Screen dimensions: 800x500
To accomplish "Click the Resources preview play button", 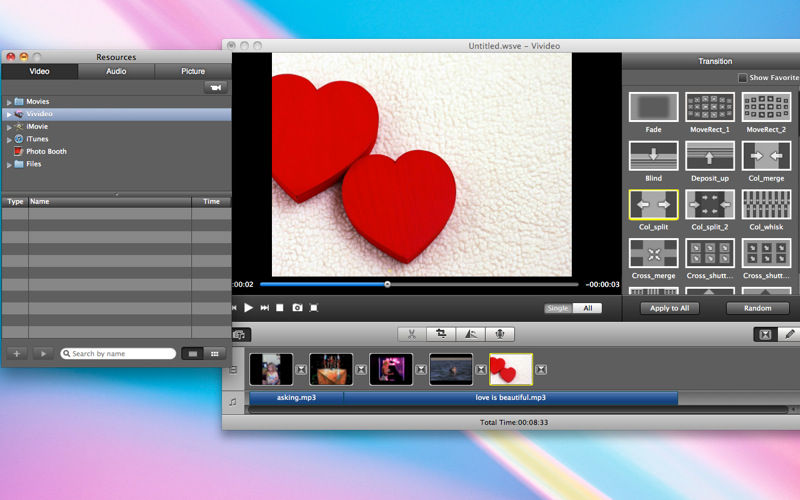I will 43,354.
